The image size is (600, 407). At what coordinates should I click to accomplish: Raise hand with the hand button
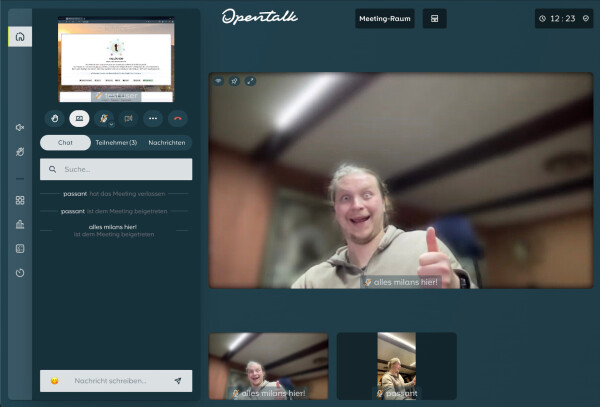click(55, 119)
